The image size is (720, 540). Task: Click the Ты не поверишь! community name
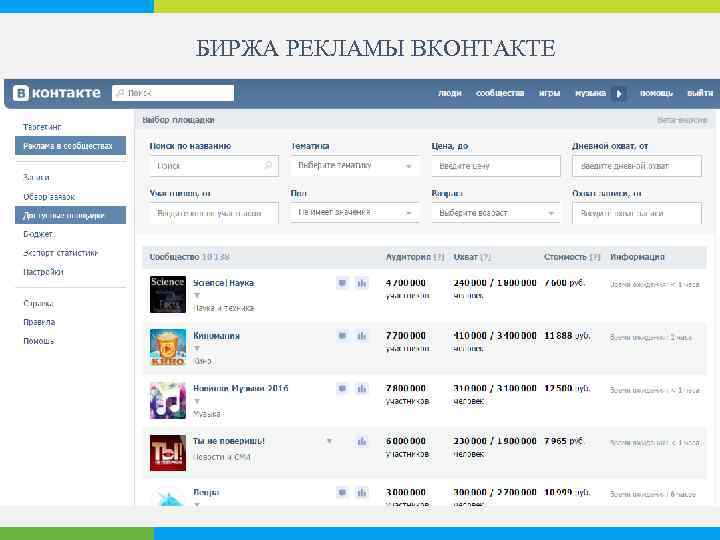(229, 441)
